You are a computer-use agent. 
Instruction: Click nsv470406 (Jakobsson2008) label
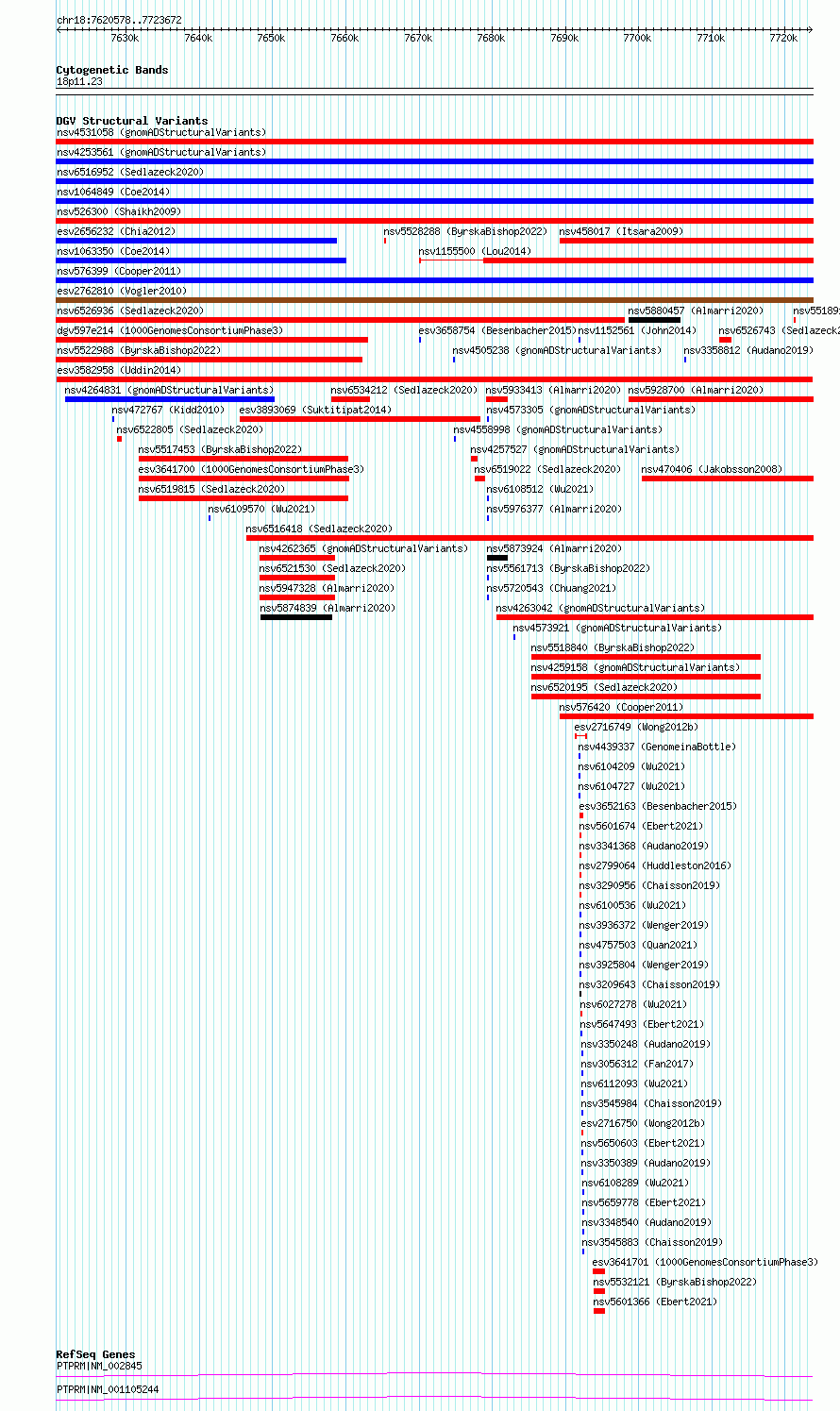coord(713,469)
